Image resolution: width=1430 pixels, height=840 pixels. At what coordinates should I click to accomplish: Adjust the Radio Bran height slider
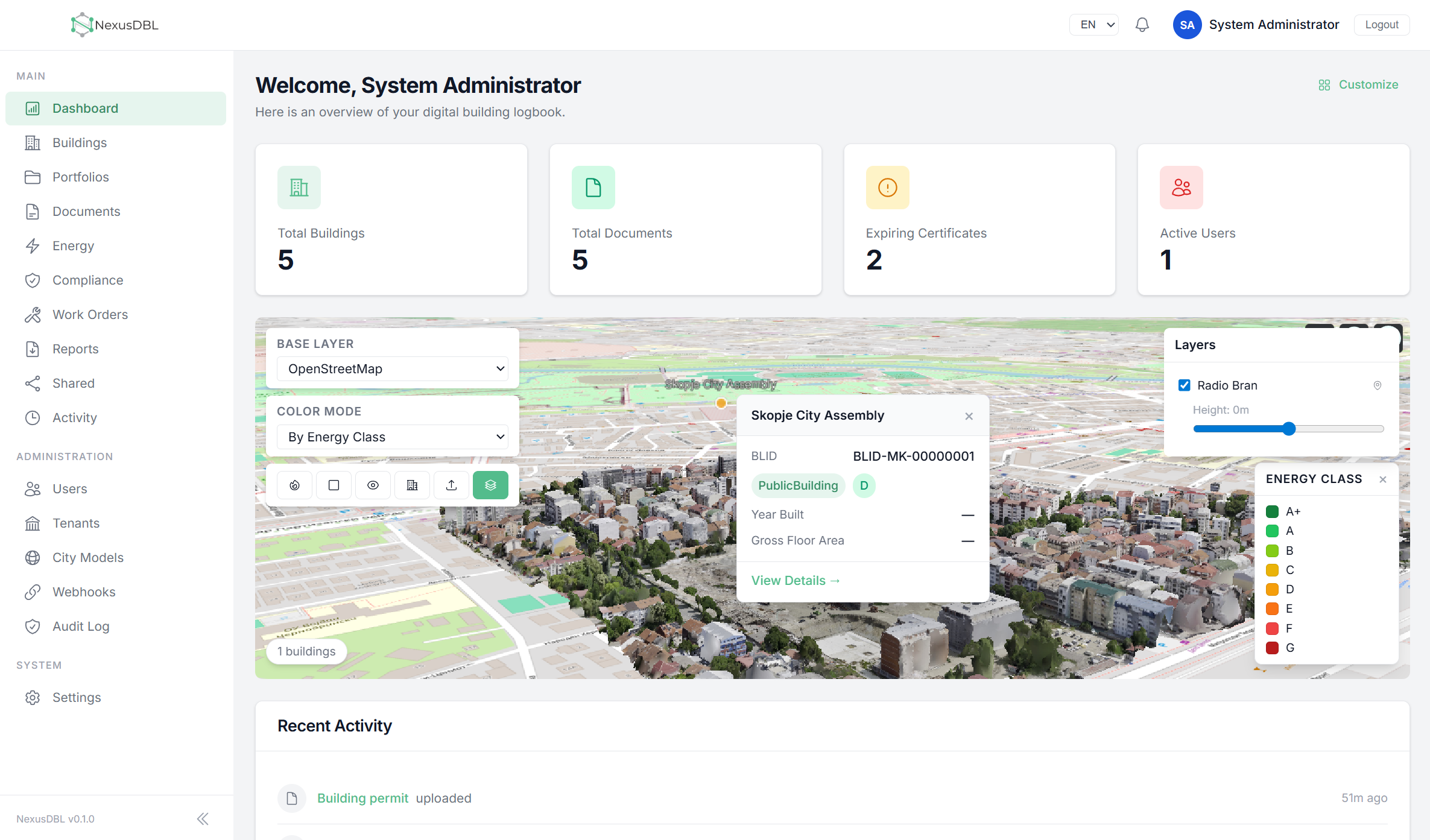(x=1288, y=429)
